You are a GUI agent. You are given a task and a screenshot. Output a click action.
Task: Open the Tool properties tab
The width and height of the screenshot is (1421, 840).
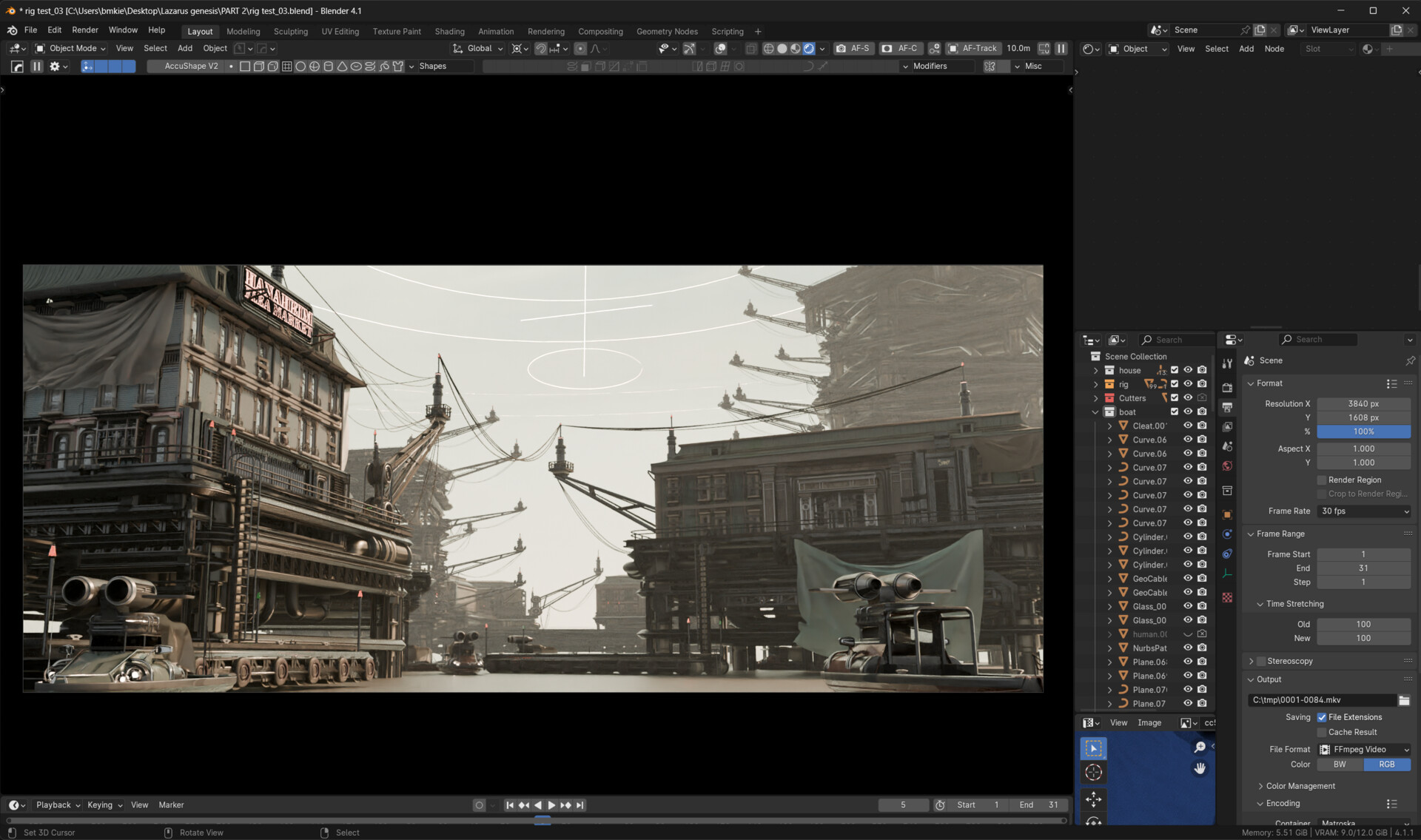(1227, 363)
